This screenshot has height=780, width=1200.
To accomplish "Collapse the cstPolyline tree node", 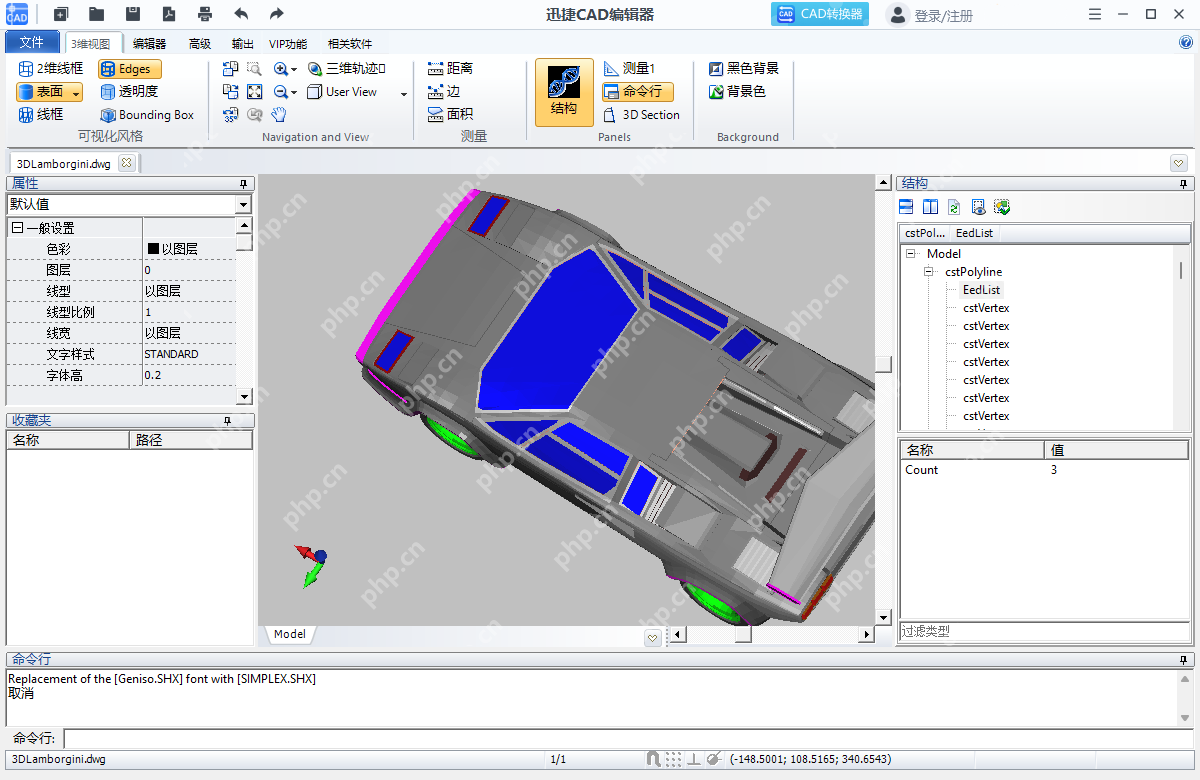I will (929, 272).
